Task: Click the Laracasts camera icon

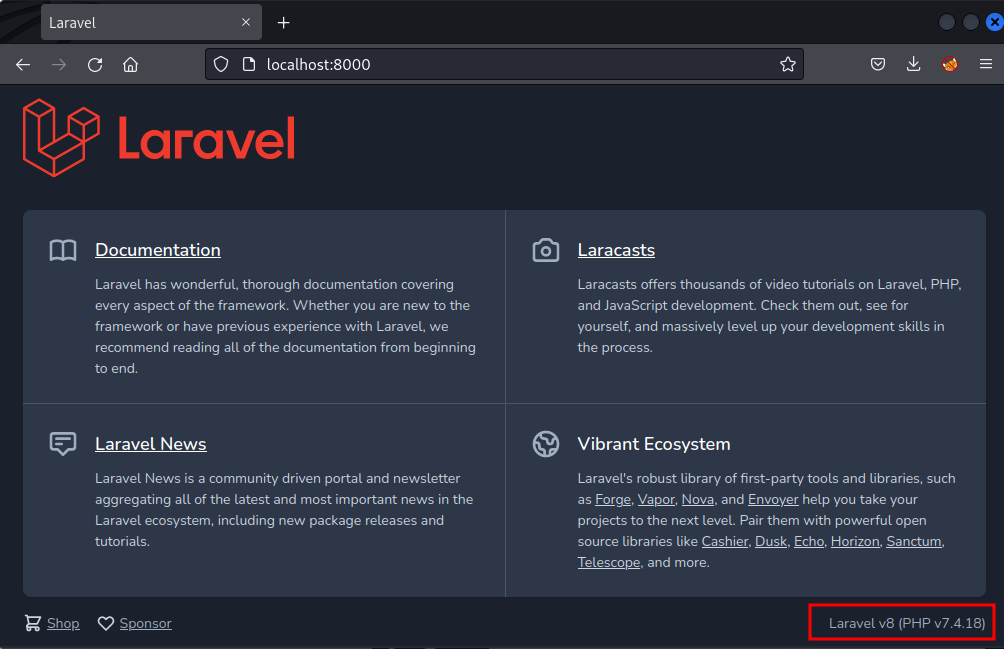Action: [x=546, y=250]
